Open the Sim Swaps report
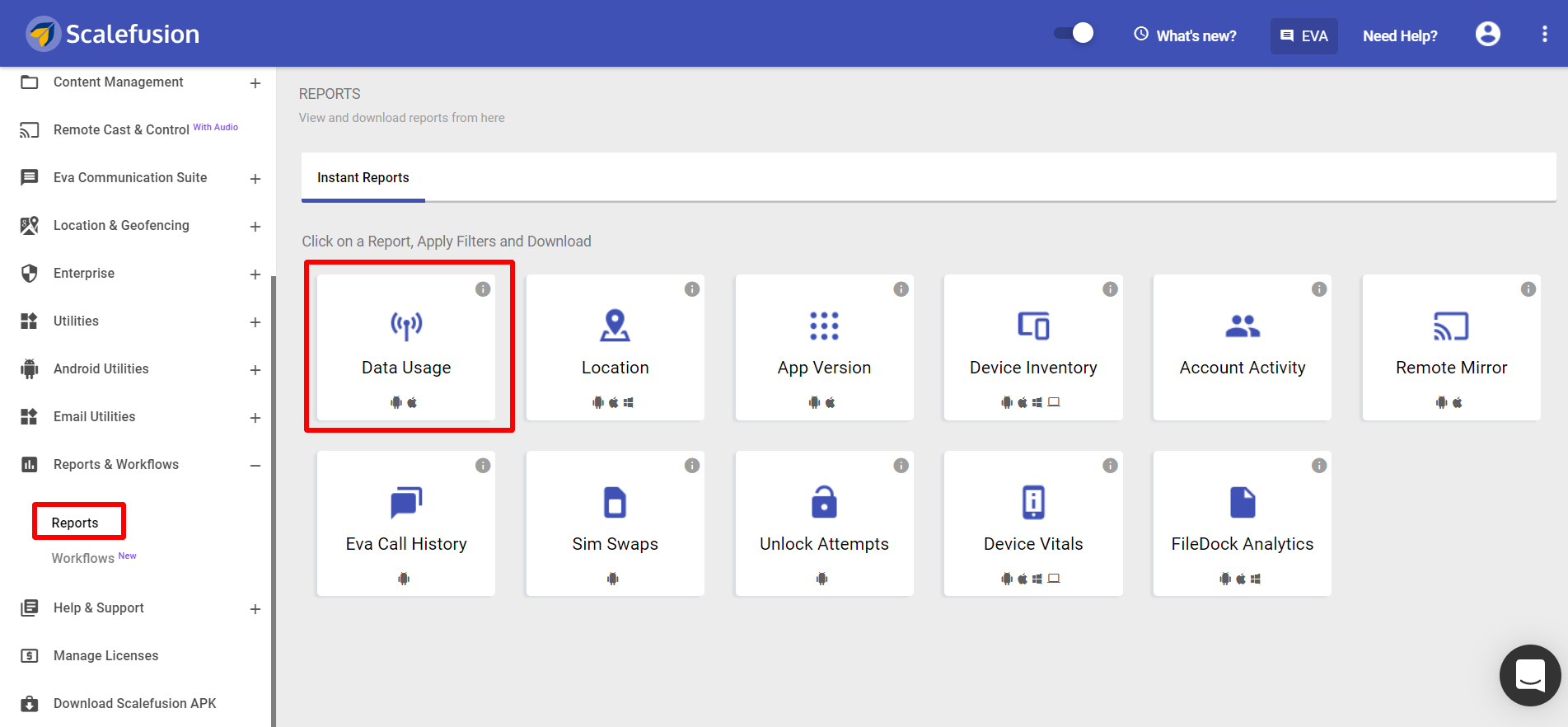 [x=615, y=523]
